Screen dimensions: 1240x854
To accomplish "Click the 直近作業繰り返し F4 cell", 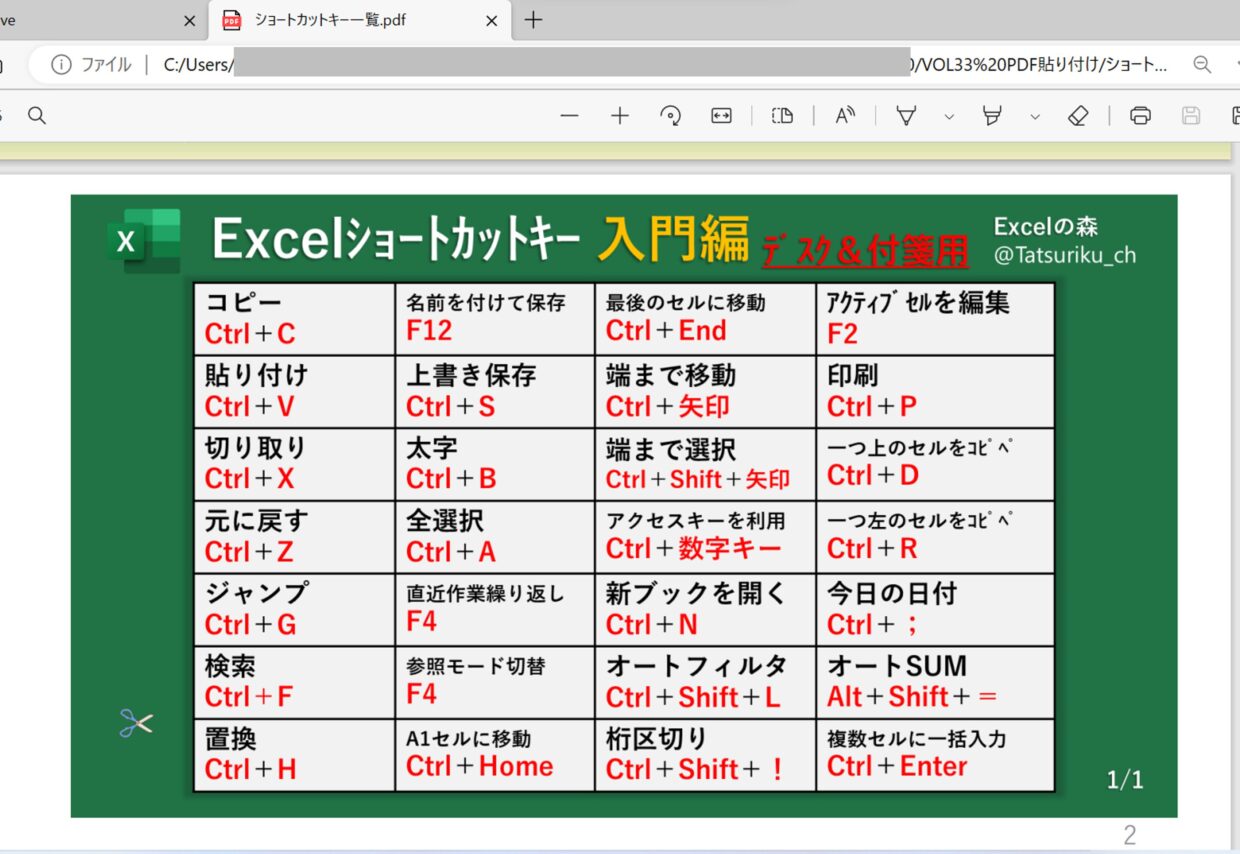I will pyautogui.click(x=495, y=610).
